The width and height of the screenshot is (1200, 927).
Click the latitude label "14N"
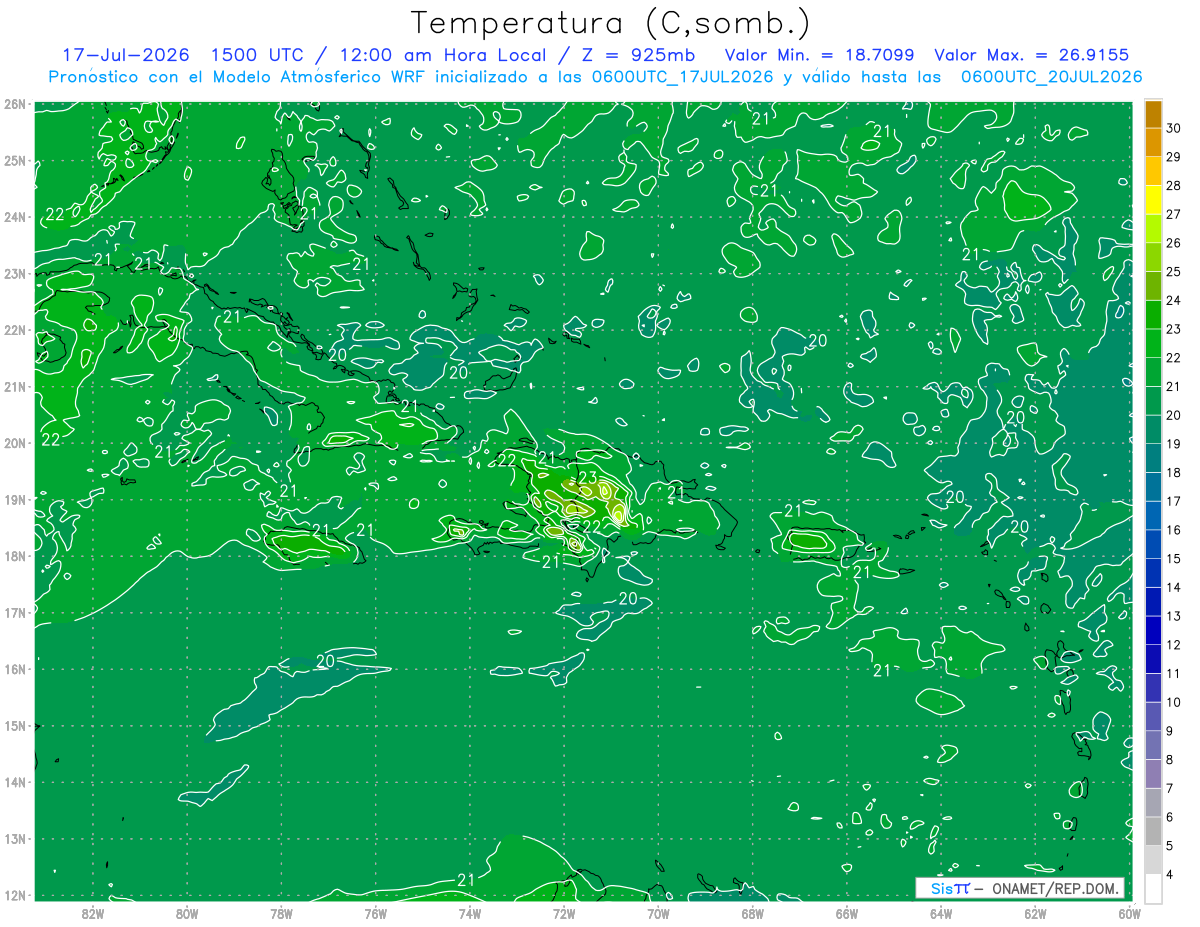point(14,782)
